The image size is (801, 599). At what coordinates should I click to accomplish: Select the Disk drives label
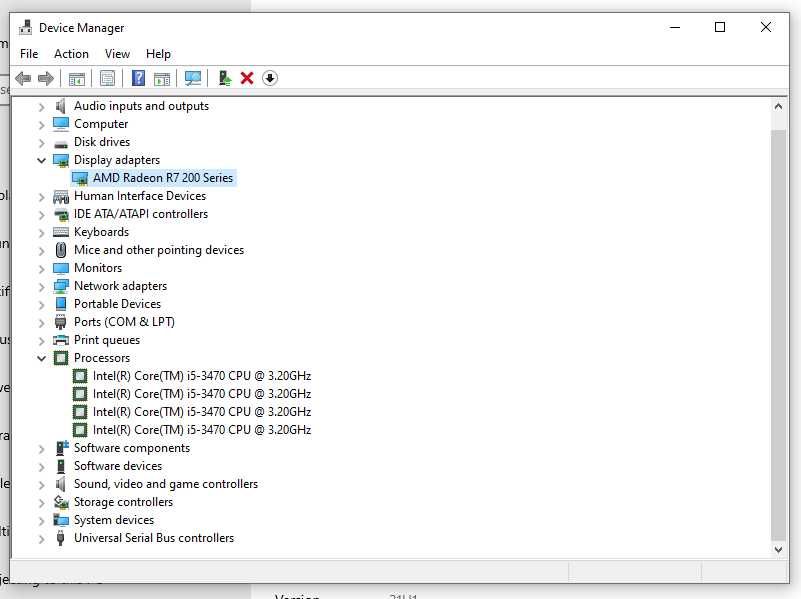102,142
